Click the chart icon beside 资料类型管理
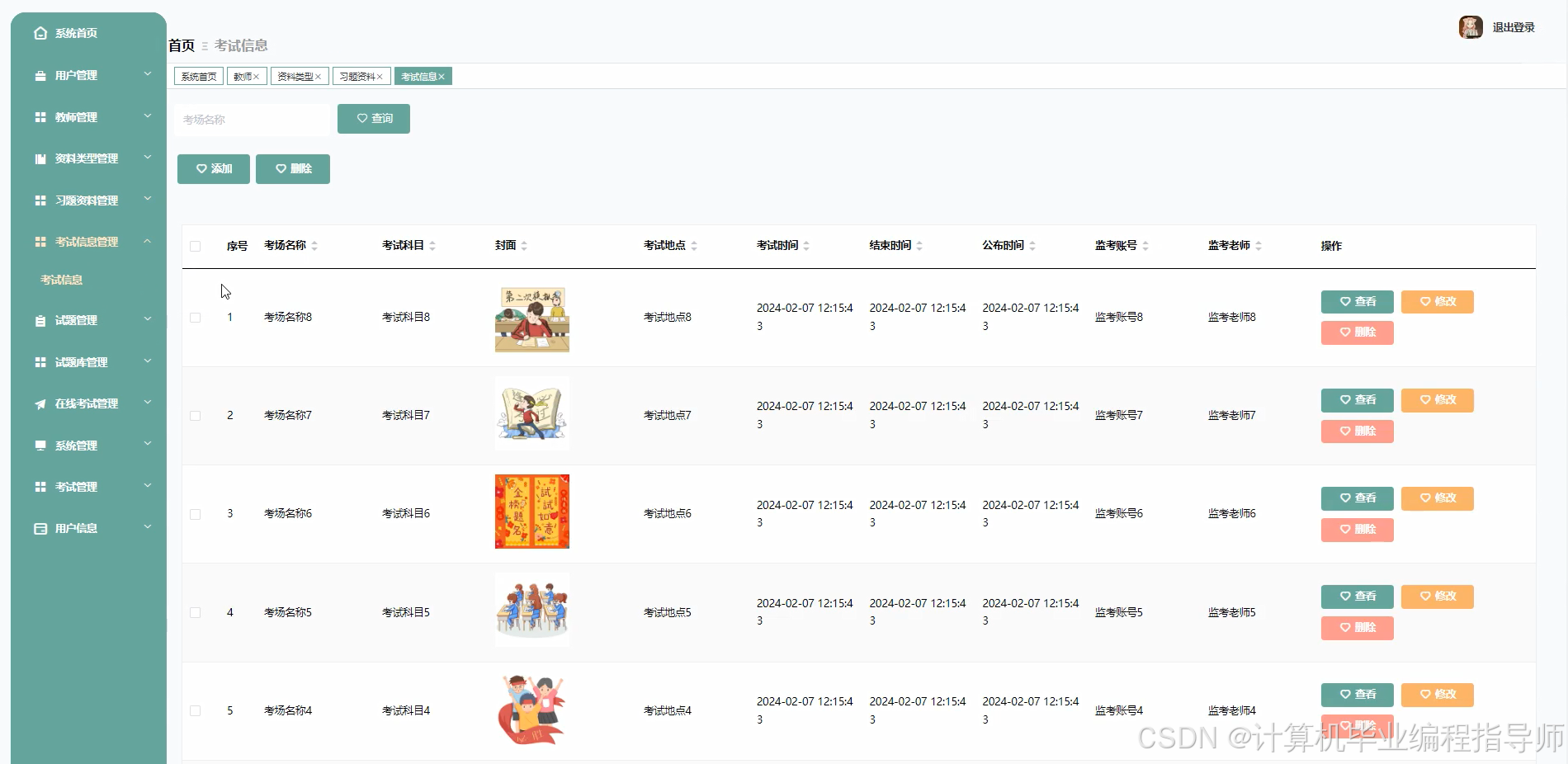The image size is (1568, 764). tap(39, 158)
